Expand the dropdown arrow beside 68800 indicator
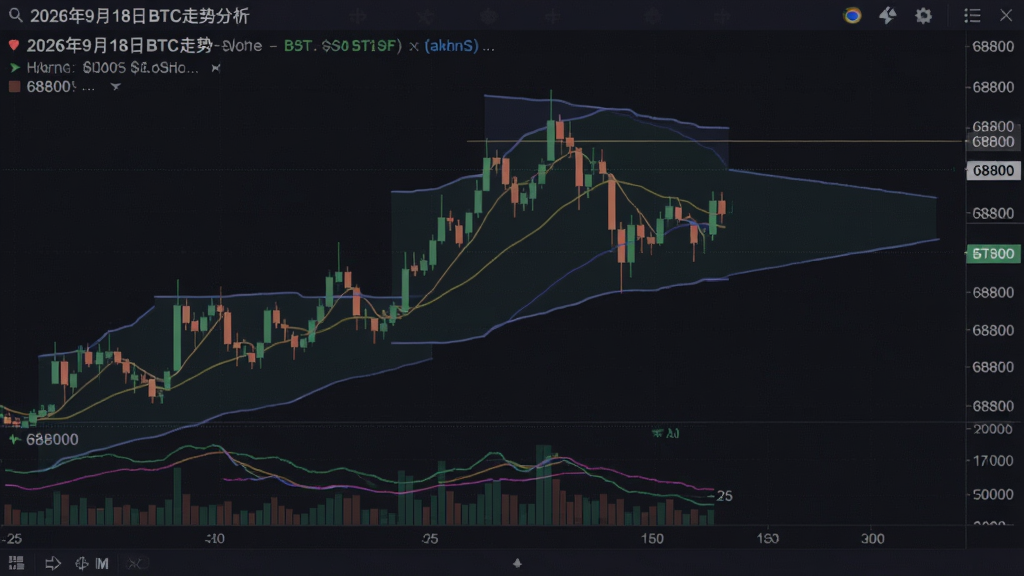Viewport: 1024px width, 576px height. click(116, 87)
